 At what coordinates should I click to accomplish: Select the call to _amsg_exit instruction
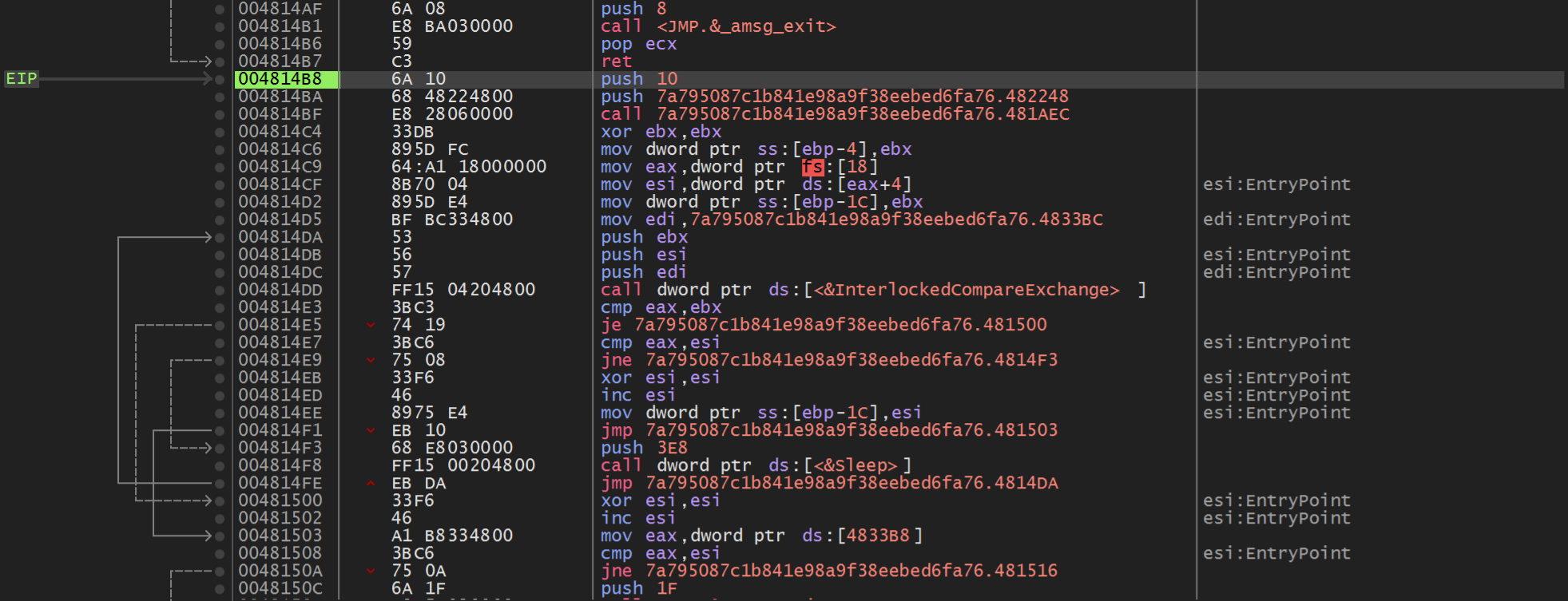(x=717, y=26)
